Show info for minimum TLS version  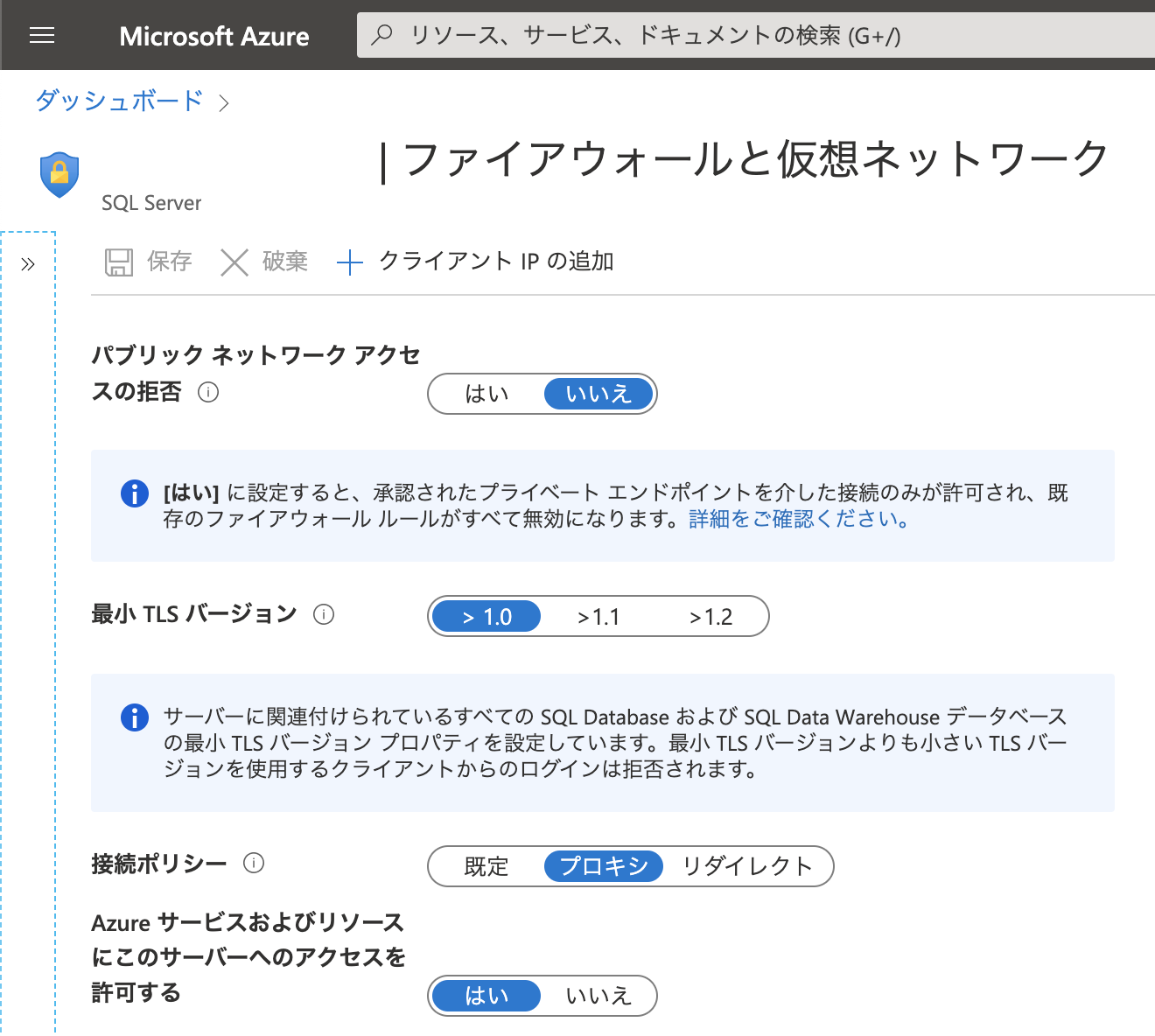(324, 614)
